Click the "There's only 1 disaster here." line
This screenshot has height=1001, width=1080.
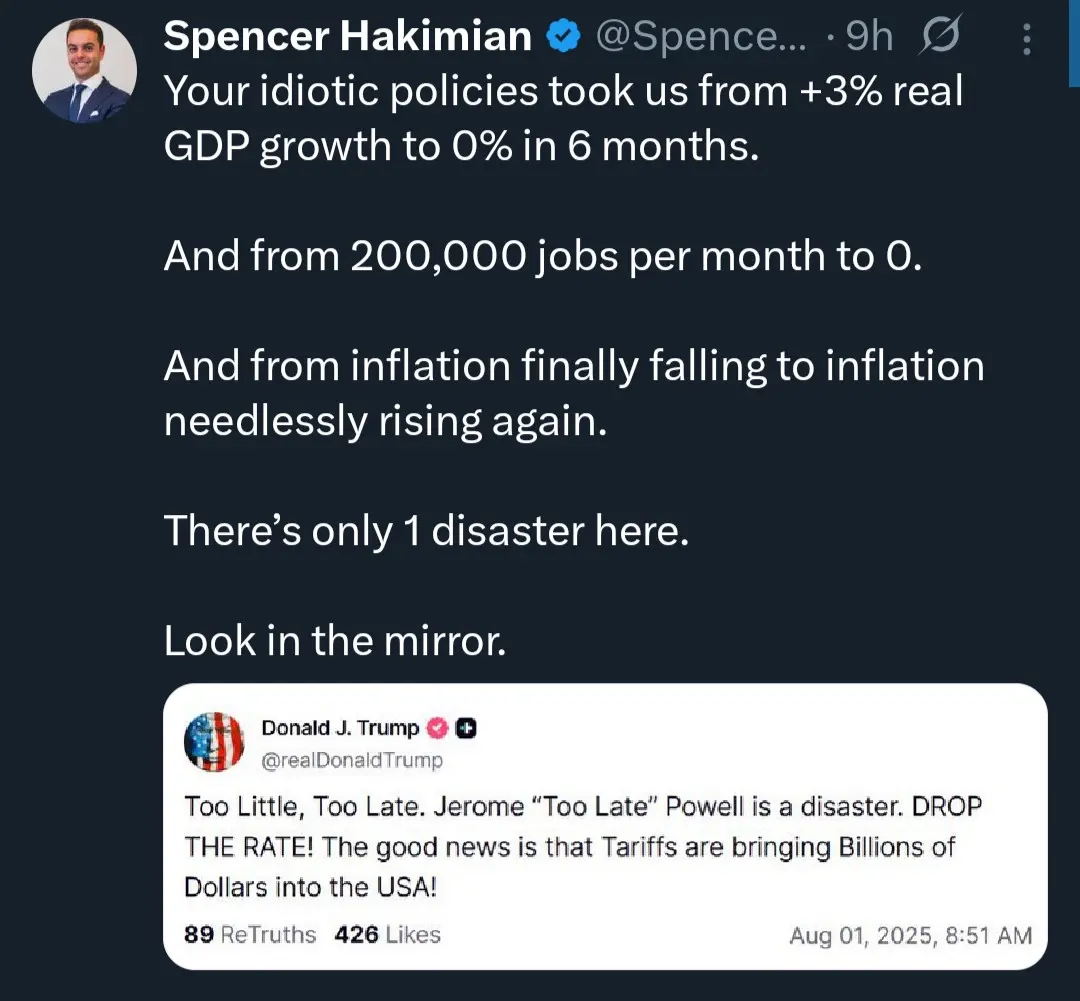click(x=426, y=530)
